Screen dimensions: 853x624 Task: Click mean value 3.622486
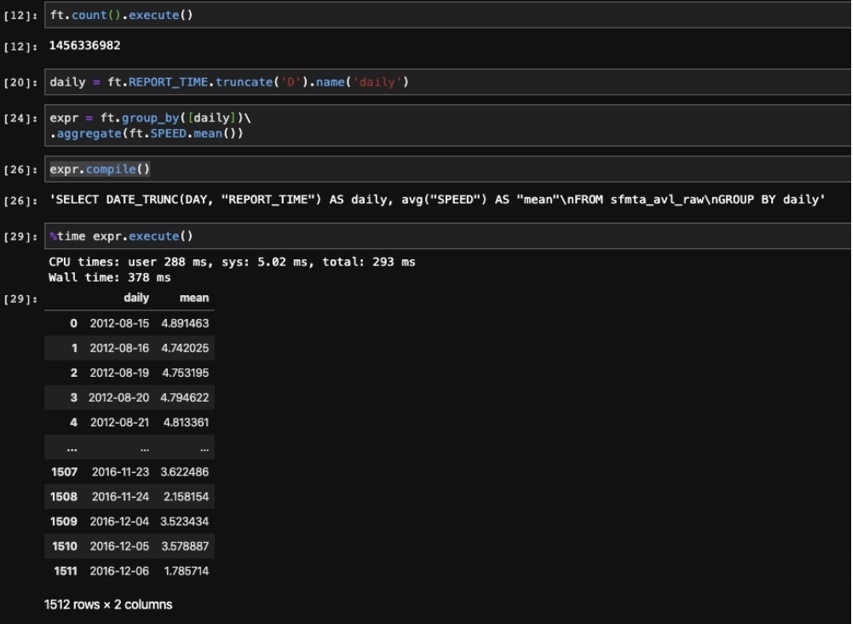(x=184, y=472)
